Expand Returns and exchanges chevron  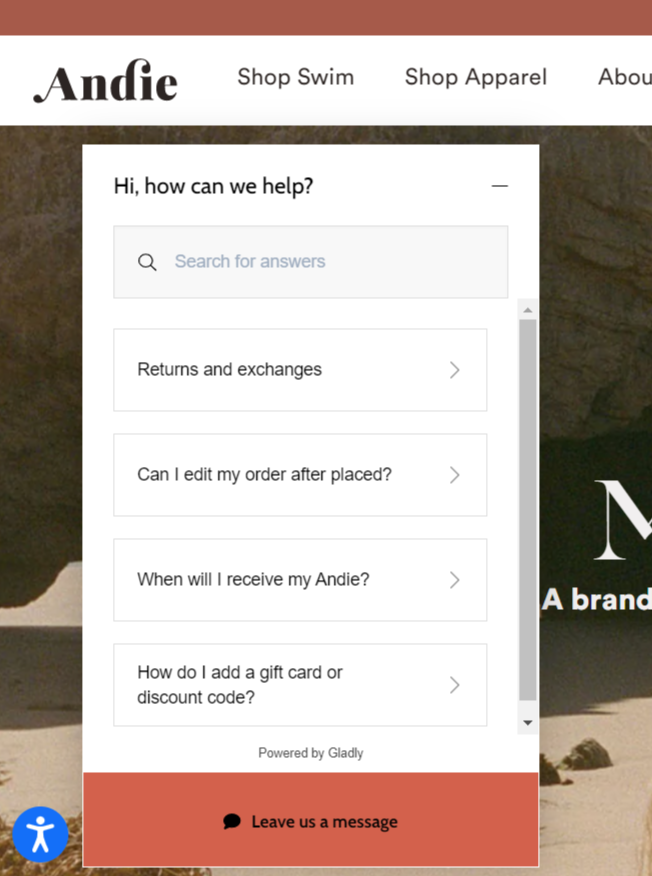(454, 370)
